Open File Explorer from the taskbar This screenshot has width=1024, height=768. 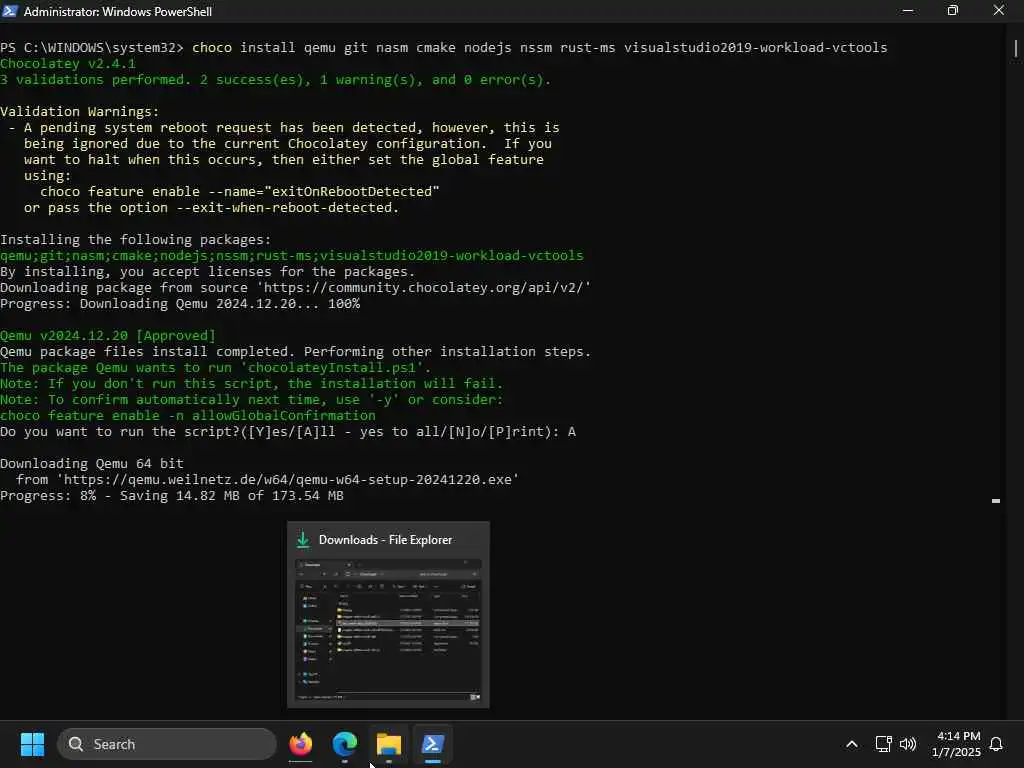click(389, 744)
